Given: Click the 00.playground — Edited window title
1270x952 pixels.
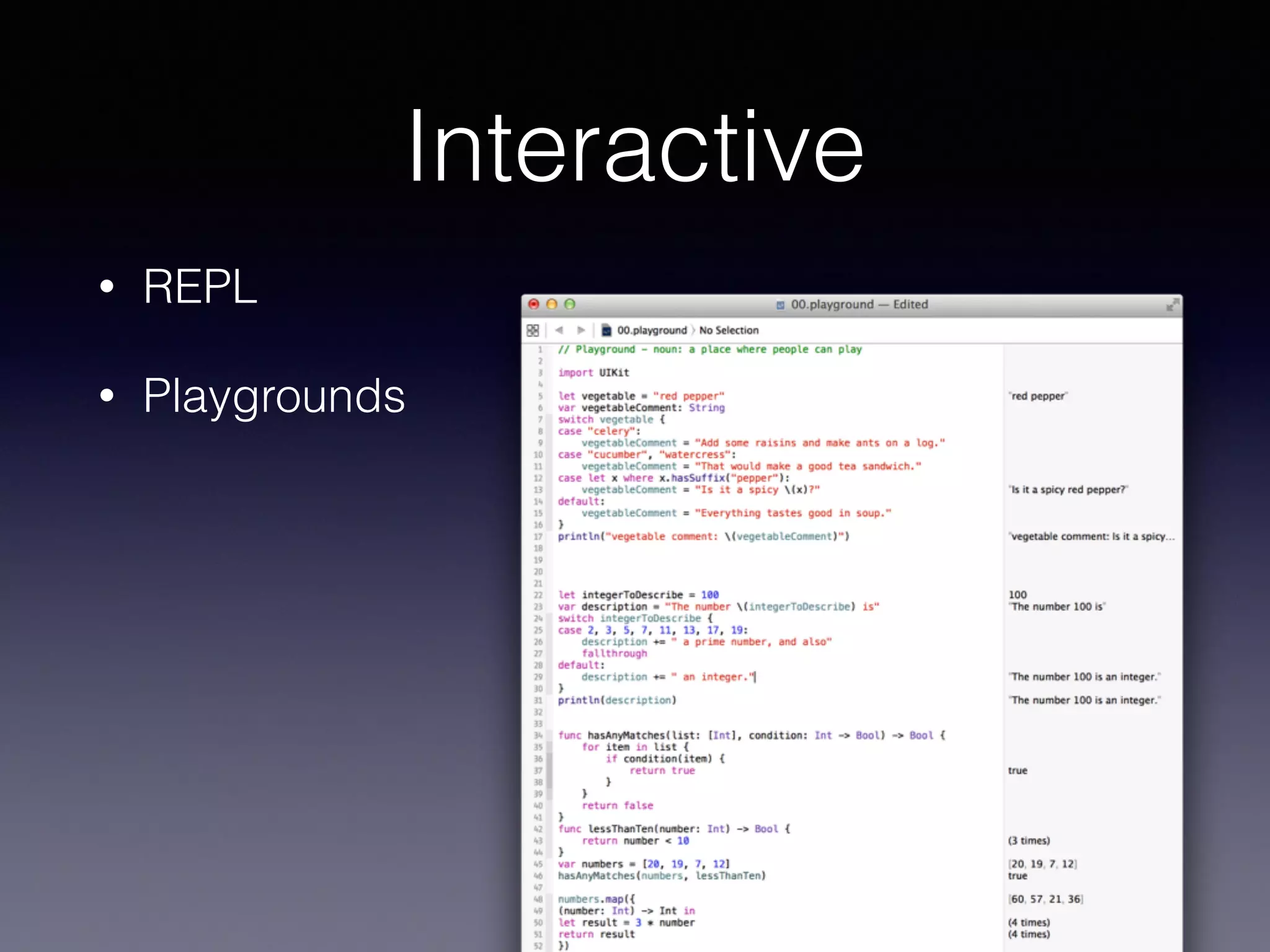Looking at the screenshot, I should point(859,304).
